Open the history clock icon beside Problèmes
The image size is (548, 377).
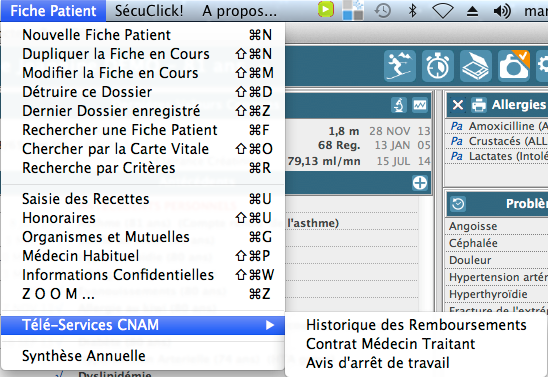click(x=458, y=204)
